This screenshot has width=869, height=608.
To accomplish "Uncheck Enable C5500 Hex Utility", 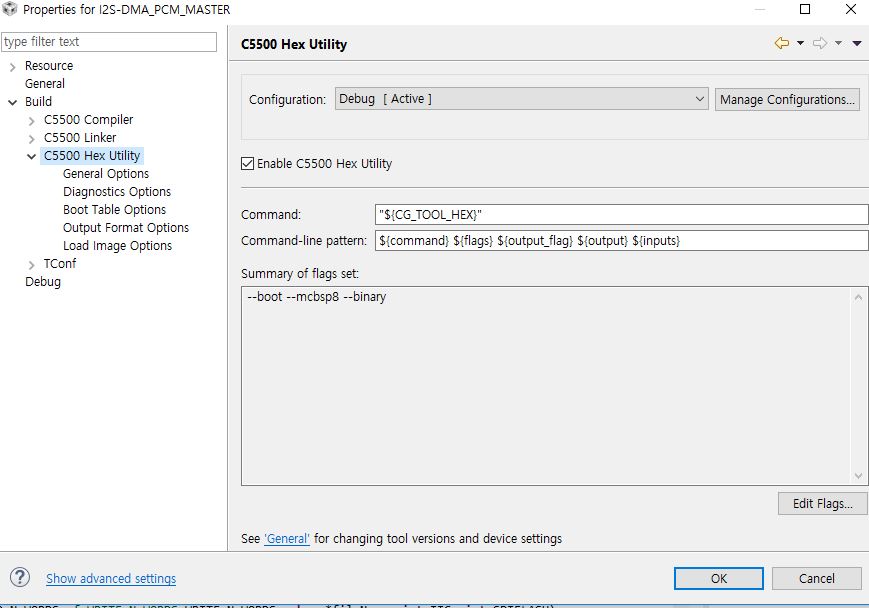I will (245, 164).
